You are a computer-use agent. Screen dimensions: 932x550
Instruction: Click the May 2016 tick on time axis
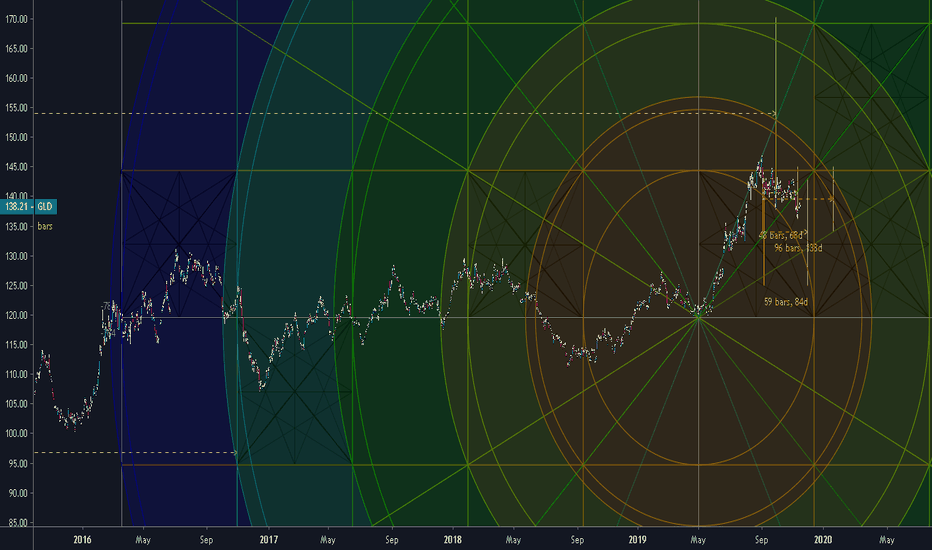[143, 540]
